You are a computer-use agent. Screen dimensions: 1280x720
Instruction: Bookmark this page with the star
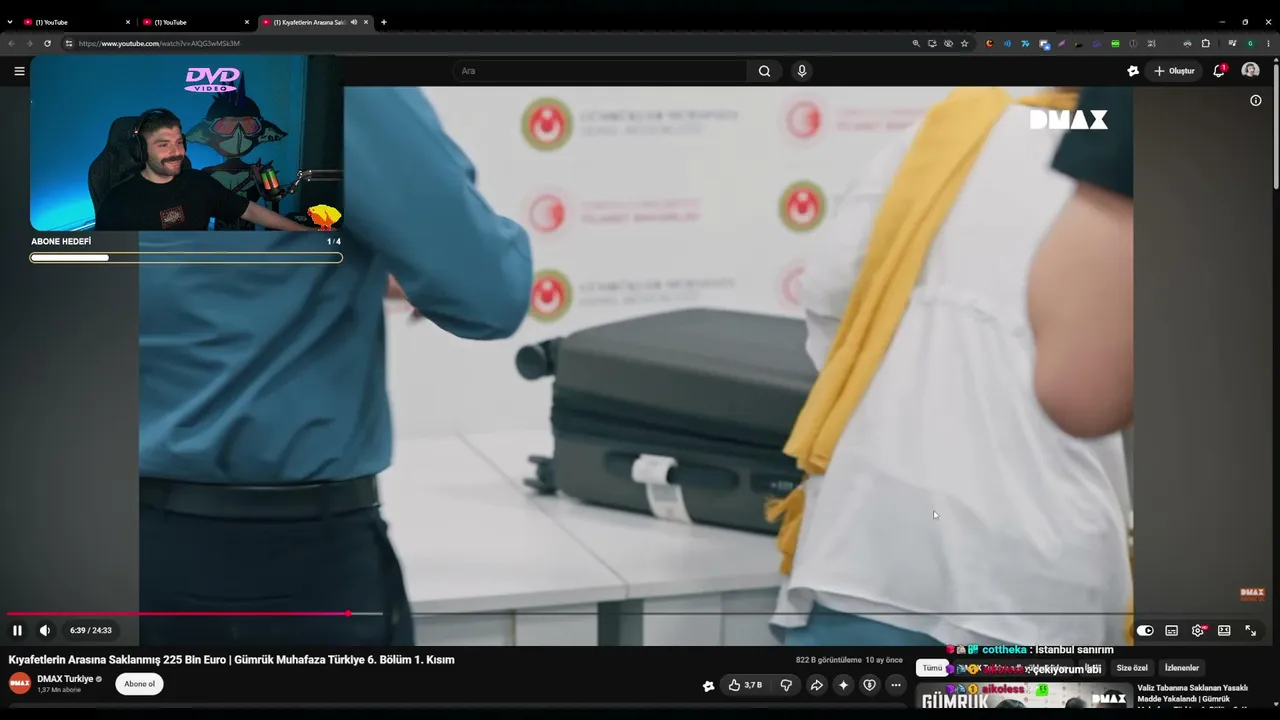pos(964,44)
